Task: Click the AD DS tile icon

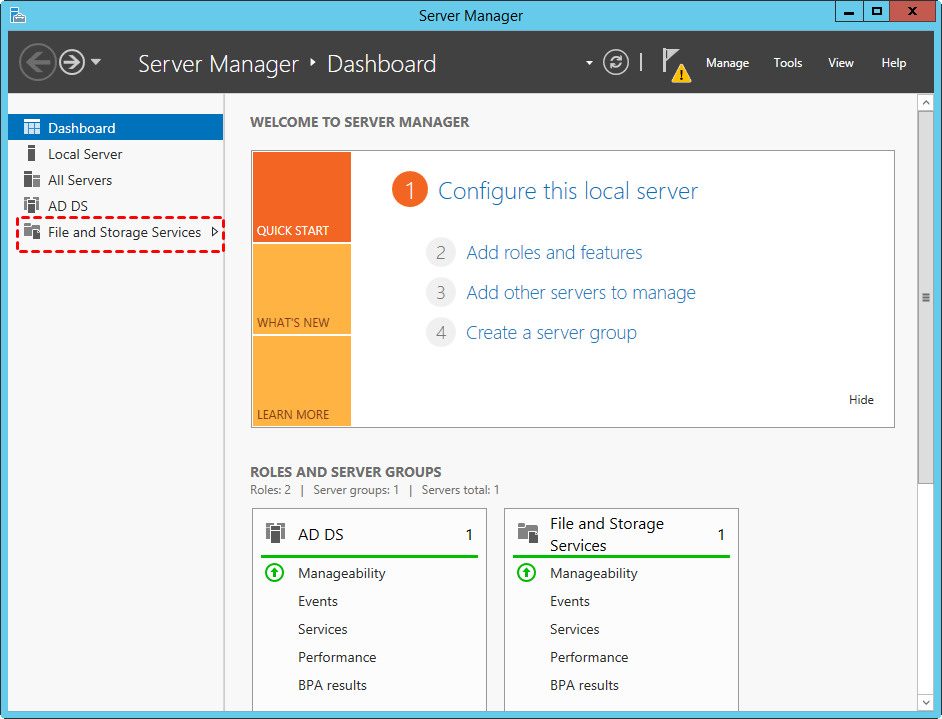Action: pos(275,533)
